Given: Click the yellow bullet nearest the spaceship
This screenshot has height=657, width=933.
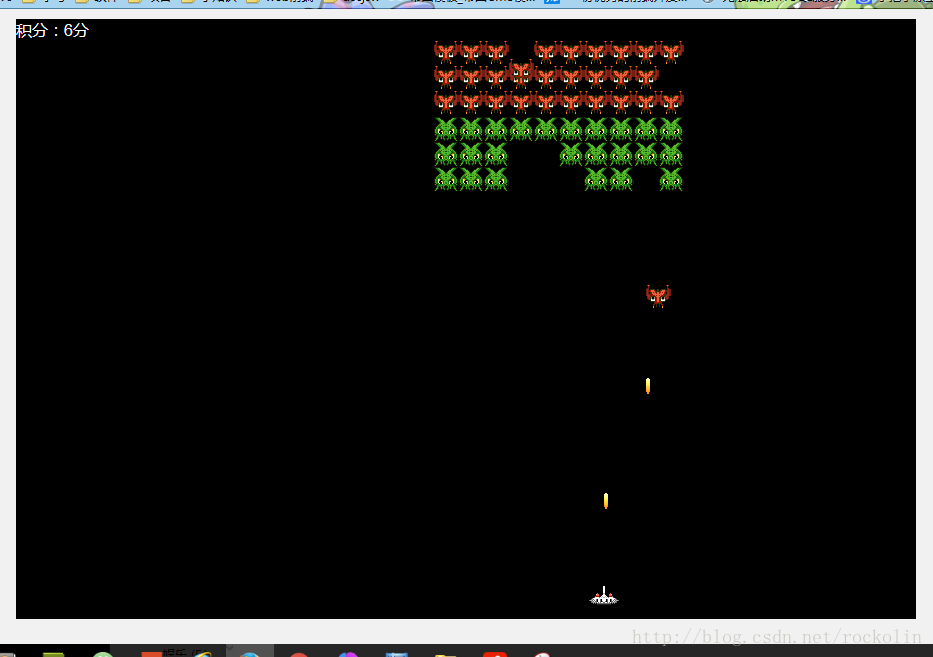Looking at the screenshot, I should (606, 501).
